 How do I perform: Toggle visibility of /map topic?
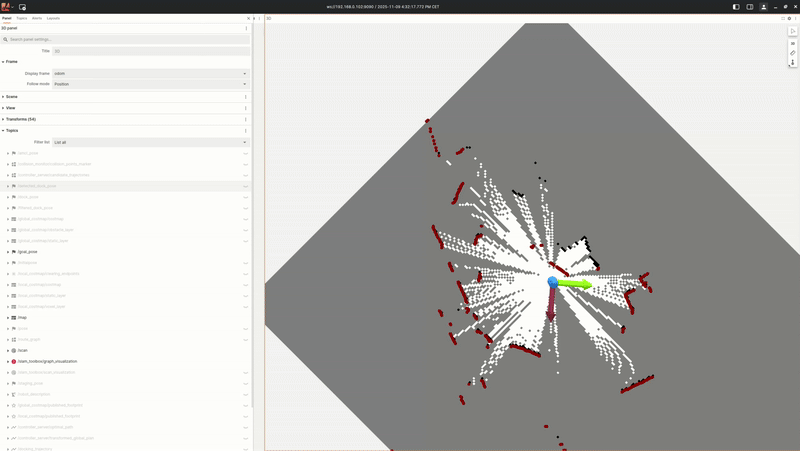[245, 318]
